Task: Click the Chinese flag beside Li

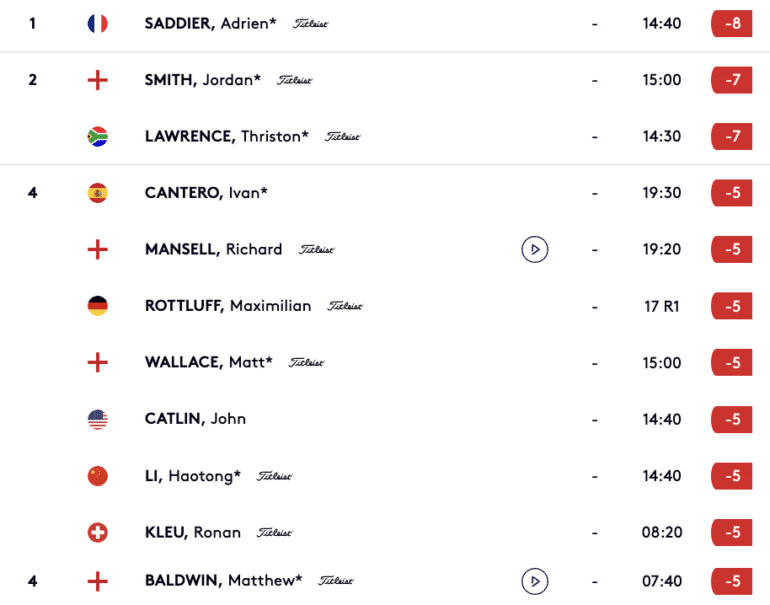Action: click(x=98, y=476)
